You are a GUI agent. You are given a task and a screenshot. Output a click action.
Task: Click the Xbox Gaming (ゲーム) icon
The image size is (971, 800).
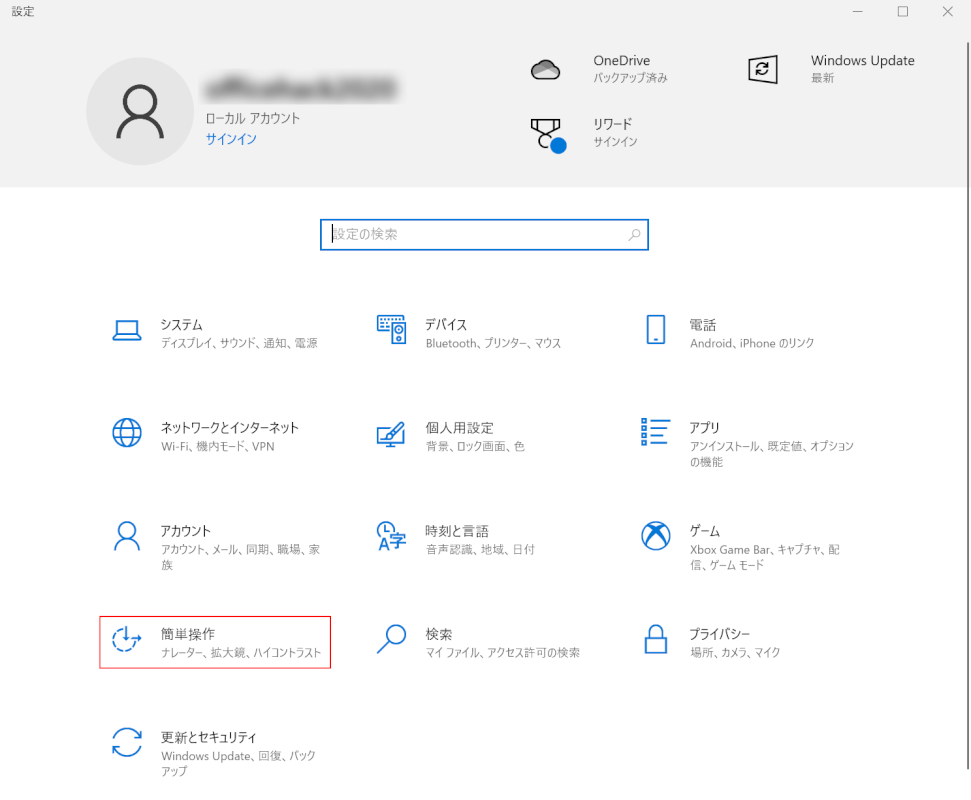[x=655, y=536]
